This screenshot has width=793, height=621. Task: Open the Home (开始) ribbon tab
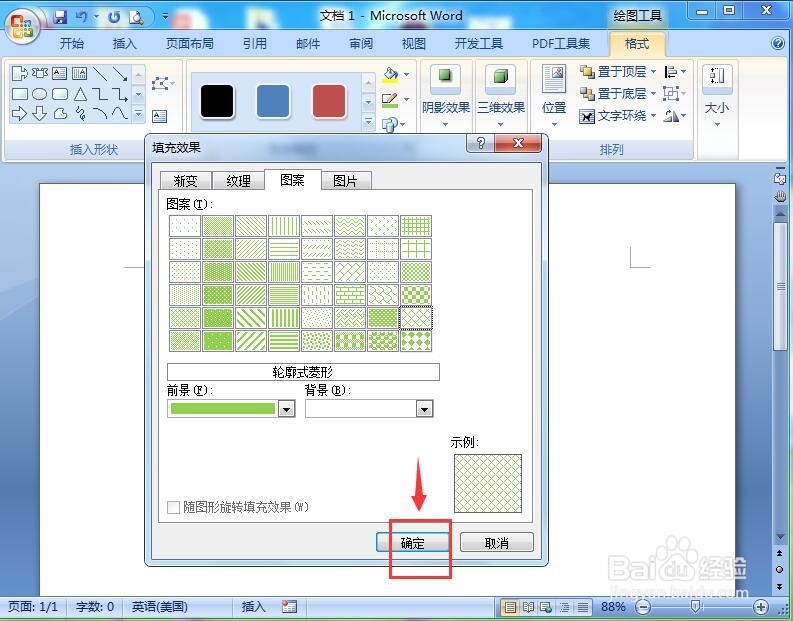72,43
